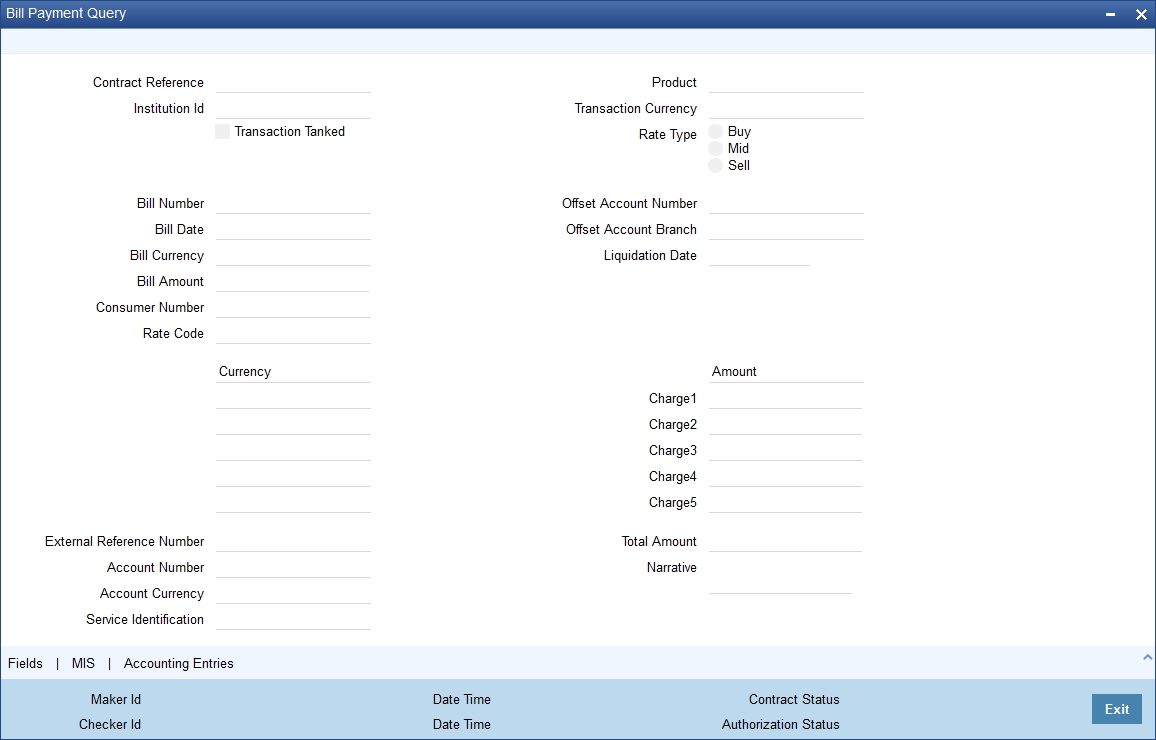
Task: Click the Consumer Number field
Action: [x=292, y=306]
